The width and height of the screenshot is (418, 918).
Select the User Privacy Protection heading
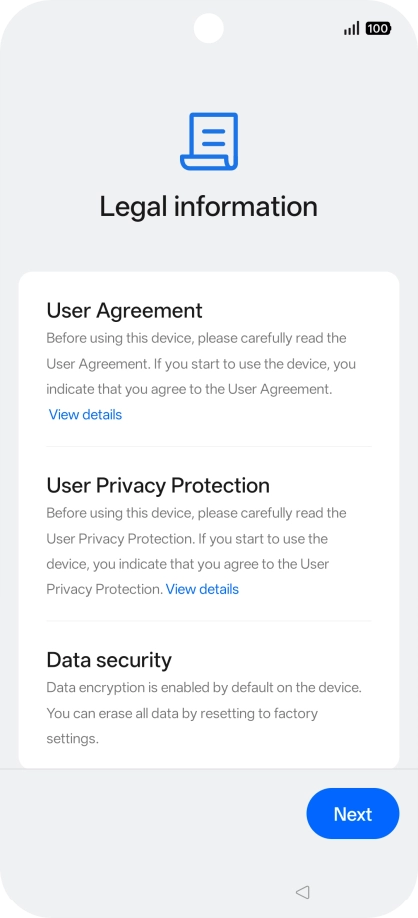click(158, 485)
